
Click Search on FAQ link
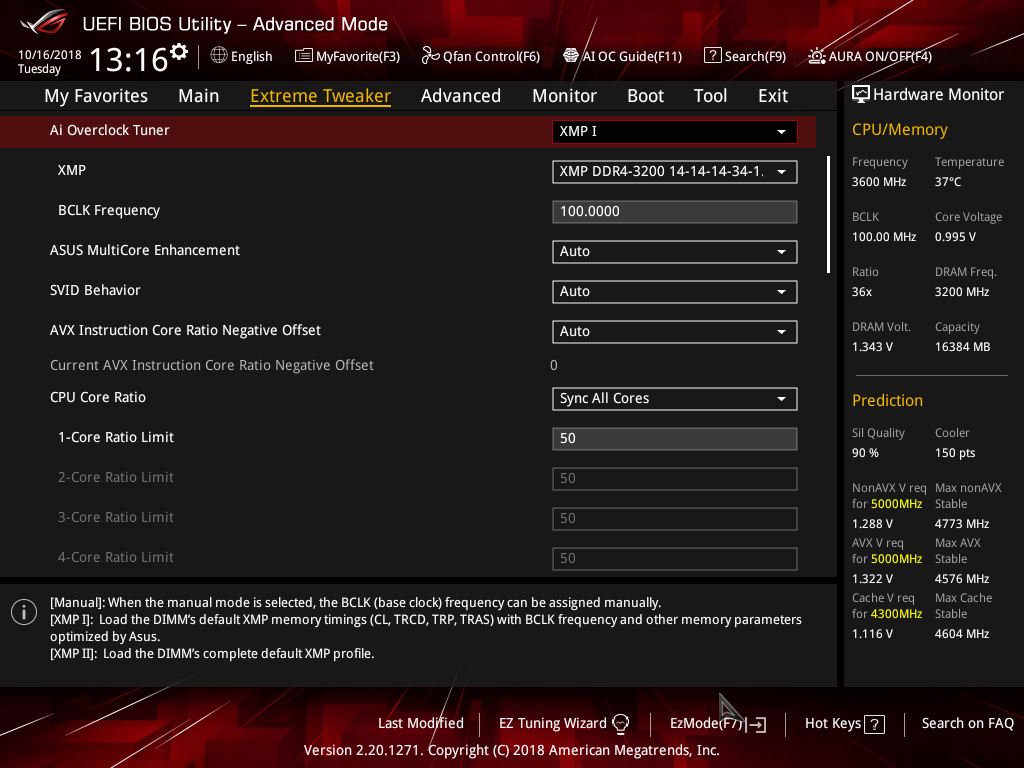click(968, 723)
